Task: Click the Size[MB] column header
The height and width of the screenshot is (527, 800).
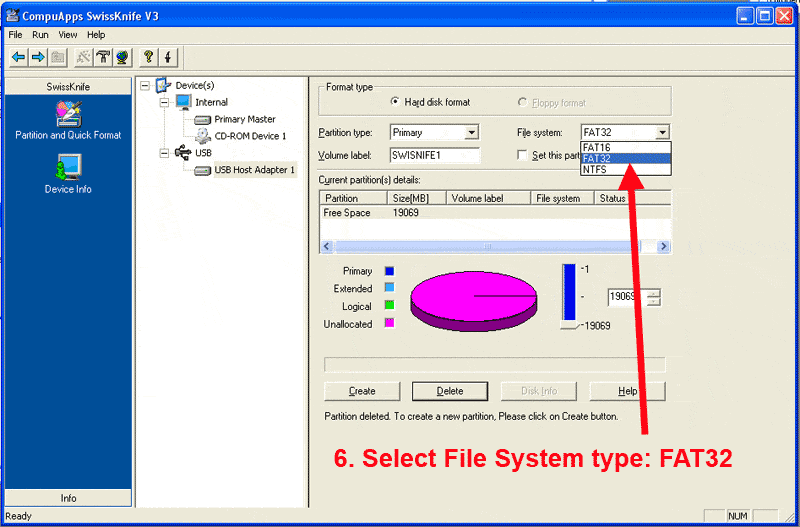Action: click(x=416, y=198)
